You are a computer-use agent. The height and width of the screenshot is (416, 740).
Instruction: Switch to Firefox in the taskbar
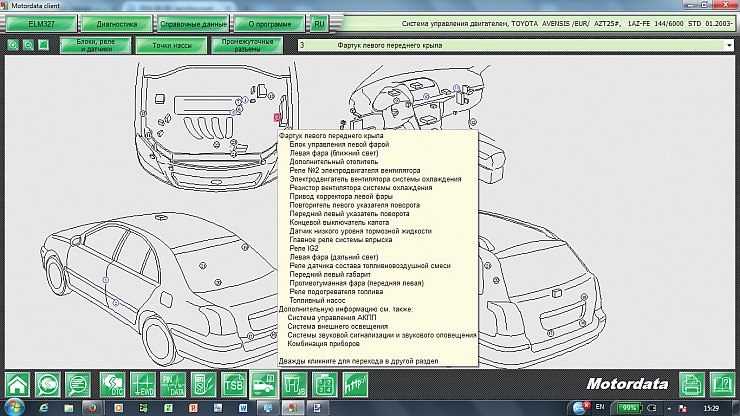(92, 408)
